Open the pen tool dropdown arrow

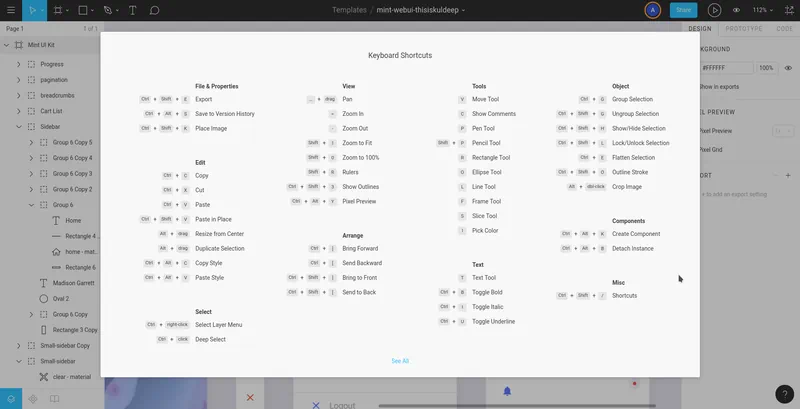(x=117, y=11)
